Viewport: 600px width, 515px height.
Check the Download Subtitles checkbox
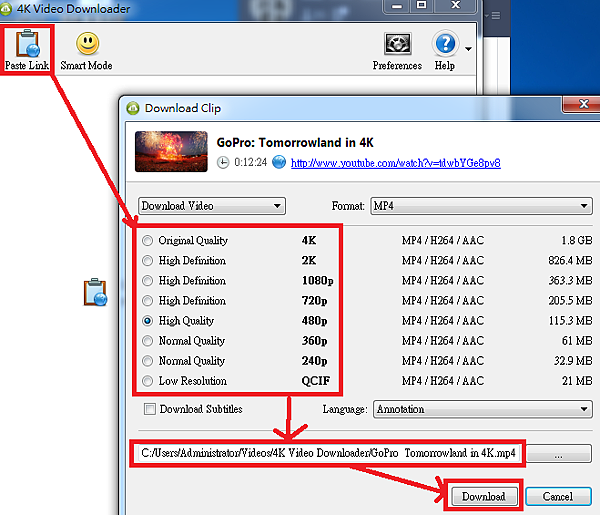[x=150, y=409]
